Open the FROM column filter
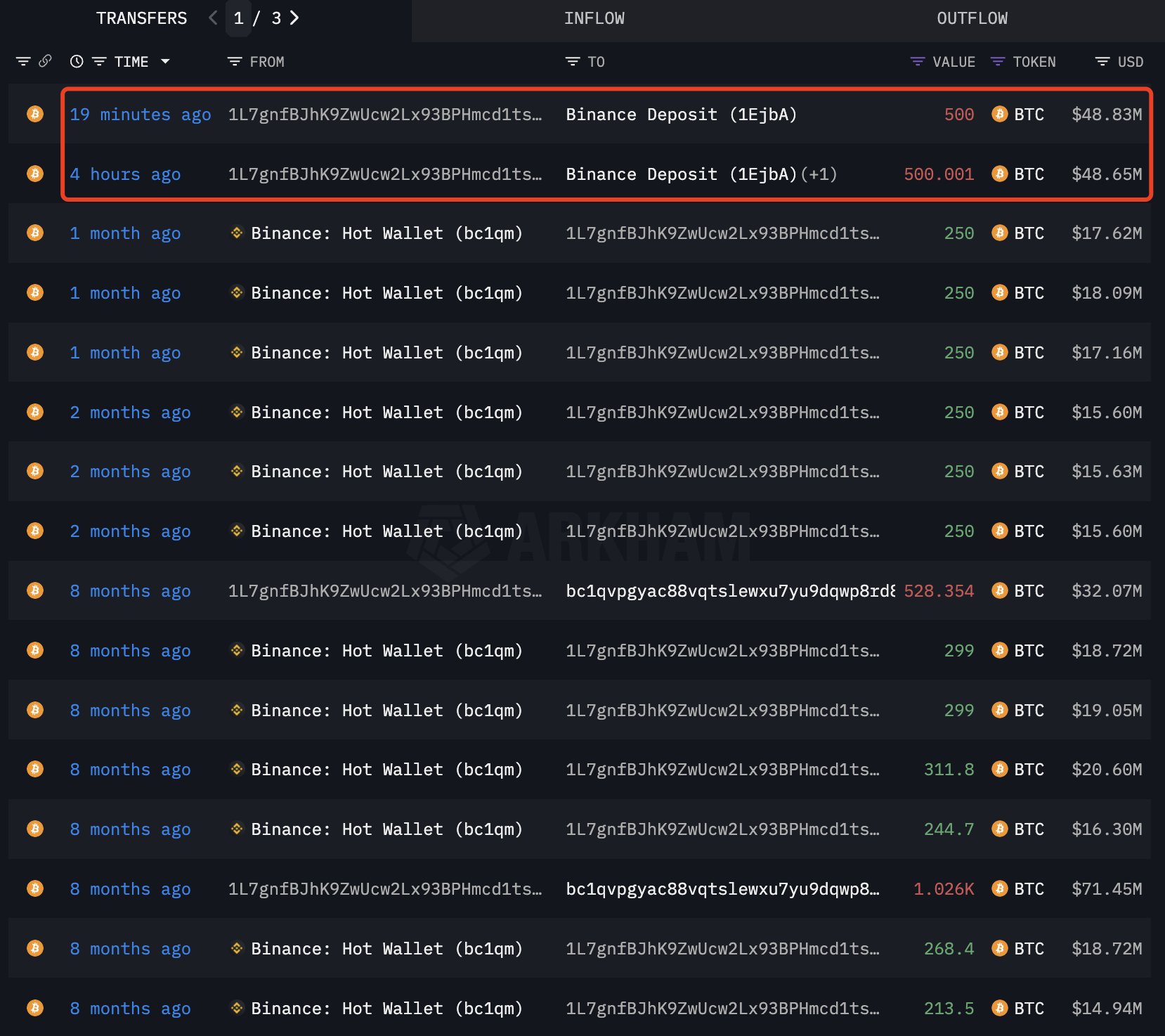The image size is (1165, 1036). (235, 62)
